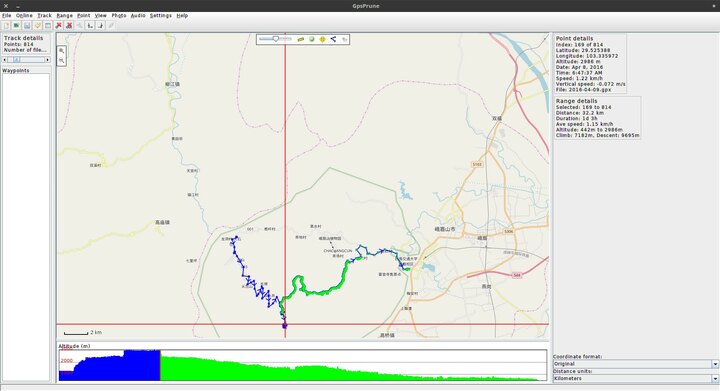
Task: Click the map transparency slider
Action: click(276, 39)
